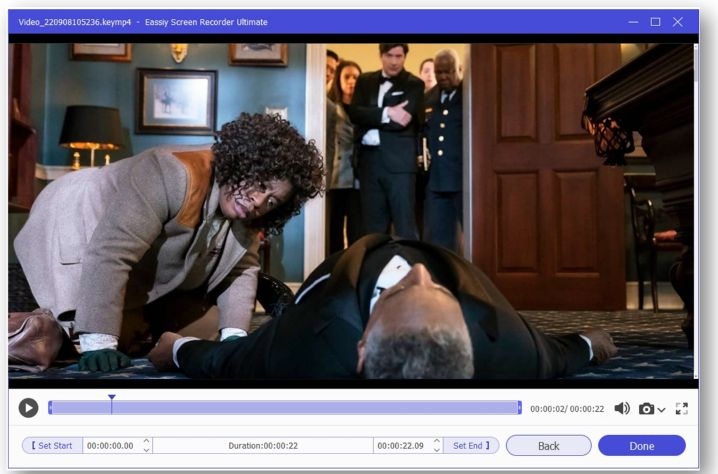Click the 00:00:02/ 00:00:22 time readout
Screen dimensions: 718x474
point(567,409)
